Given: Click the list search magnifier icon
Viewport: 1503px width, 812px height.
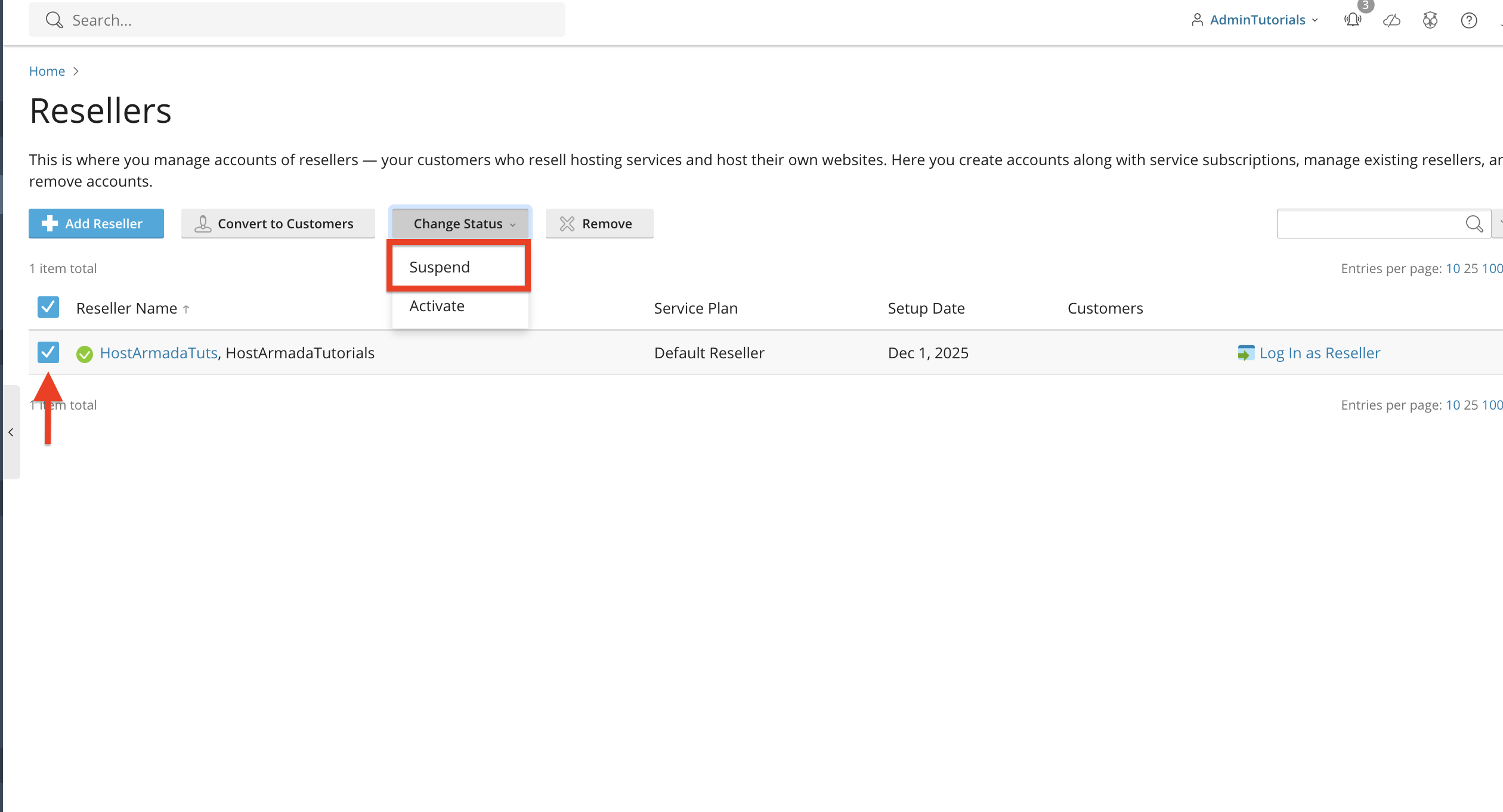Looking at the screenshot, I should tap(1474, 224).
